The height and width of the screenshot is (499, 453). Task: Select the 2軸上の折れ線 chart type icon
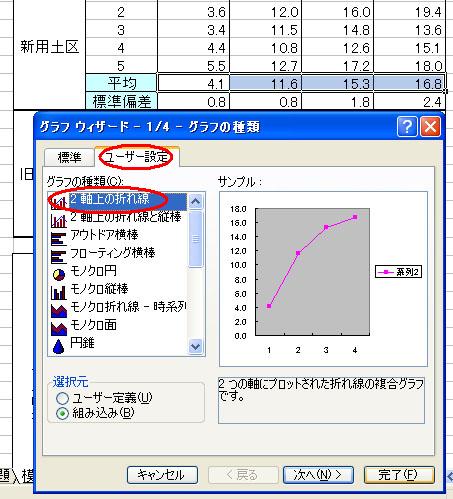click(59, 201)
